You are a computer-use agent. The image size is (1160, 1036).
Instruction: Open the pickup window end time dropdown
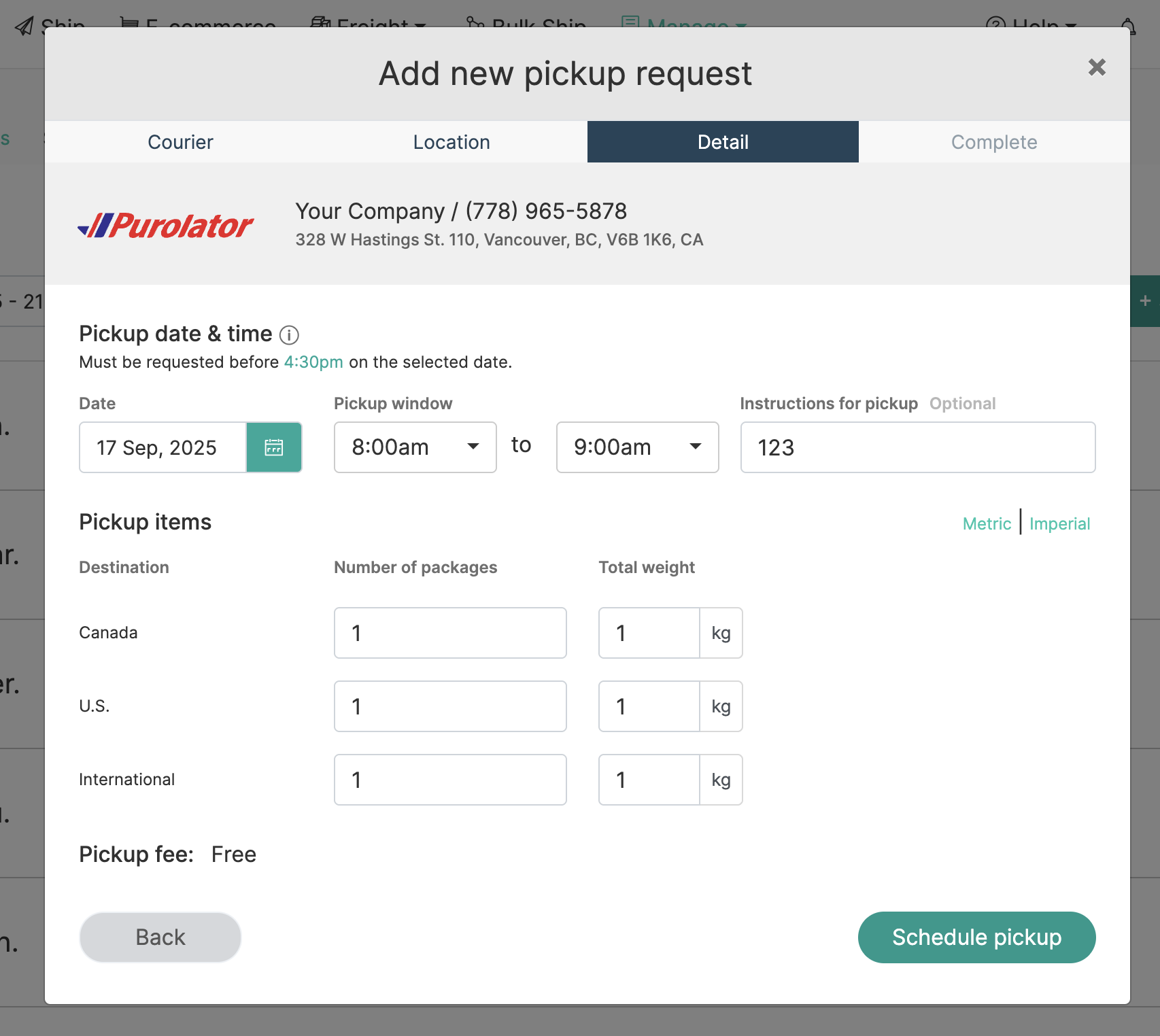[x=637, y=447]
